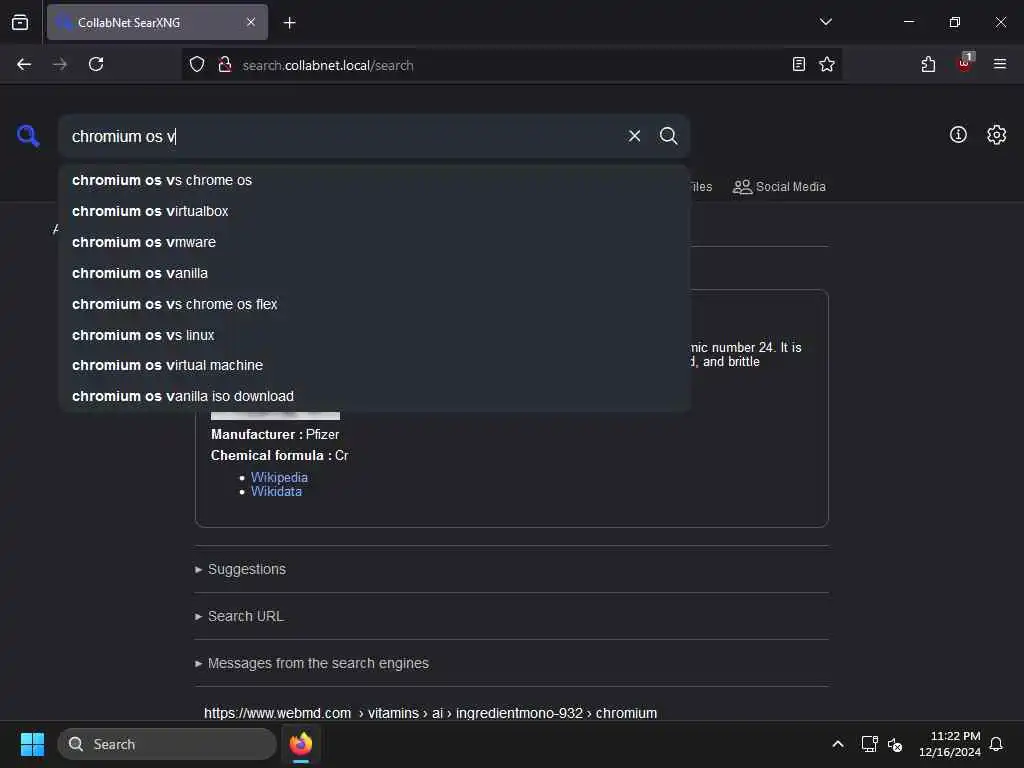The image size is (1024, 768).
Task: Open Firefox application menu
Action: pyautogui.click(x=999, y=64)
